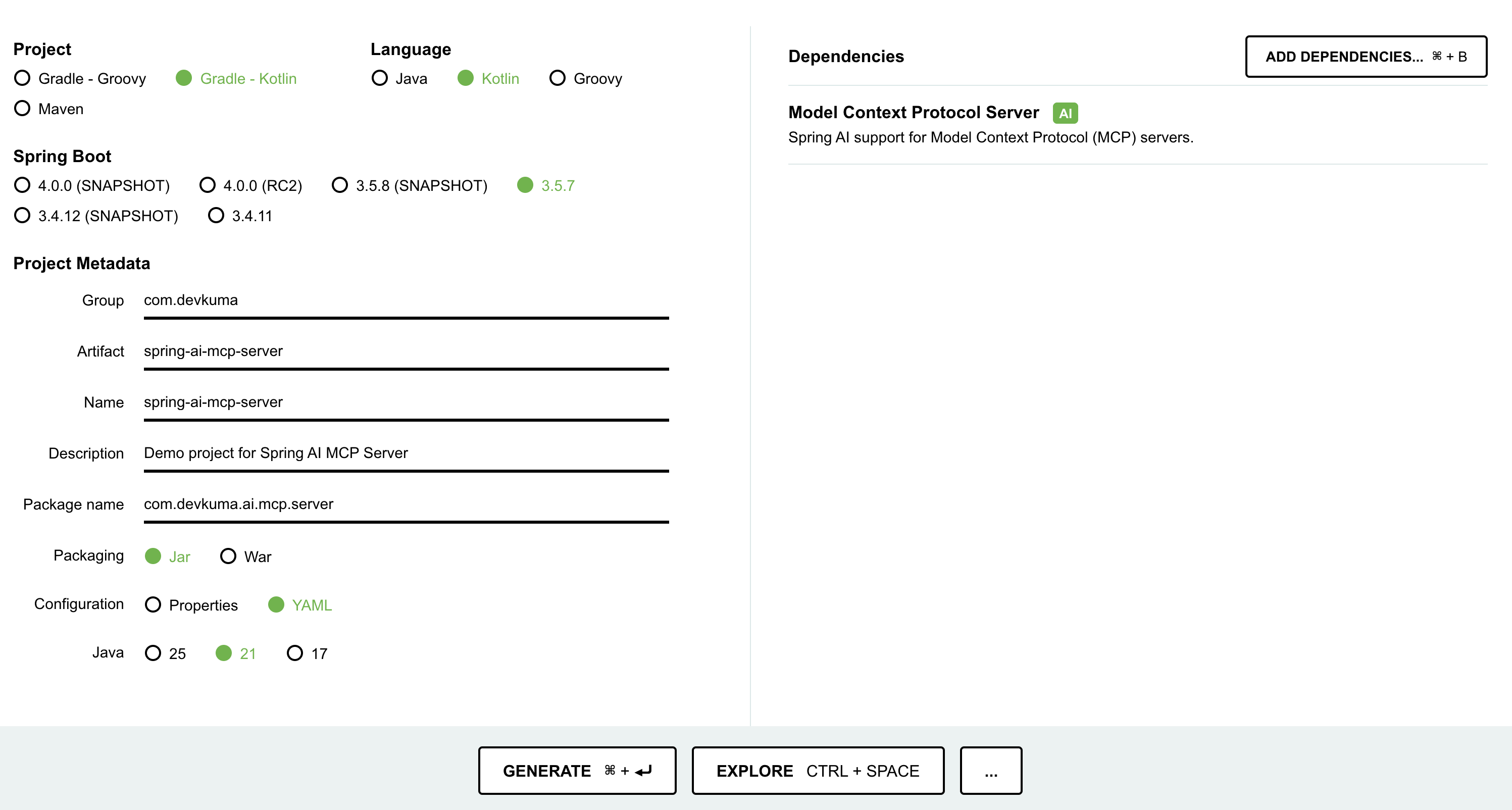
Task: Click the Group input field
Action: [405, 300]
